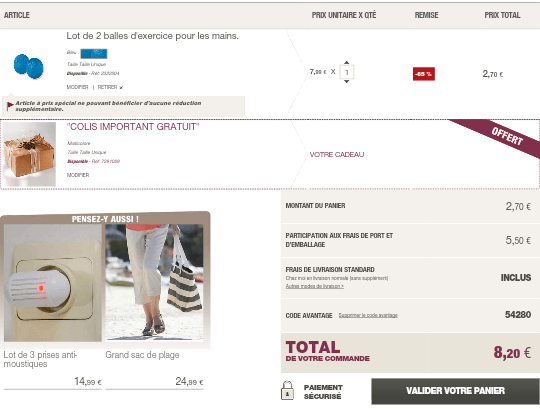
Task: Click the quantity input field
Action: (x=346, y=72)
